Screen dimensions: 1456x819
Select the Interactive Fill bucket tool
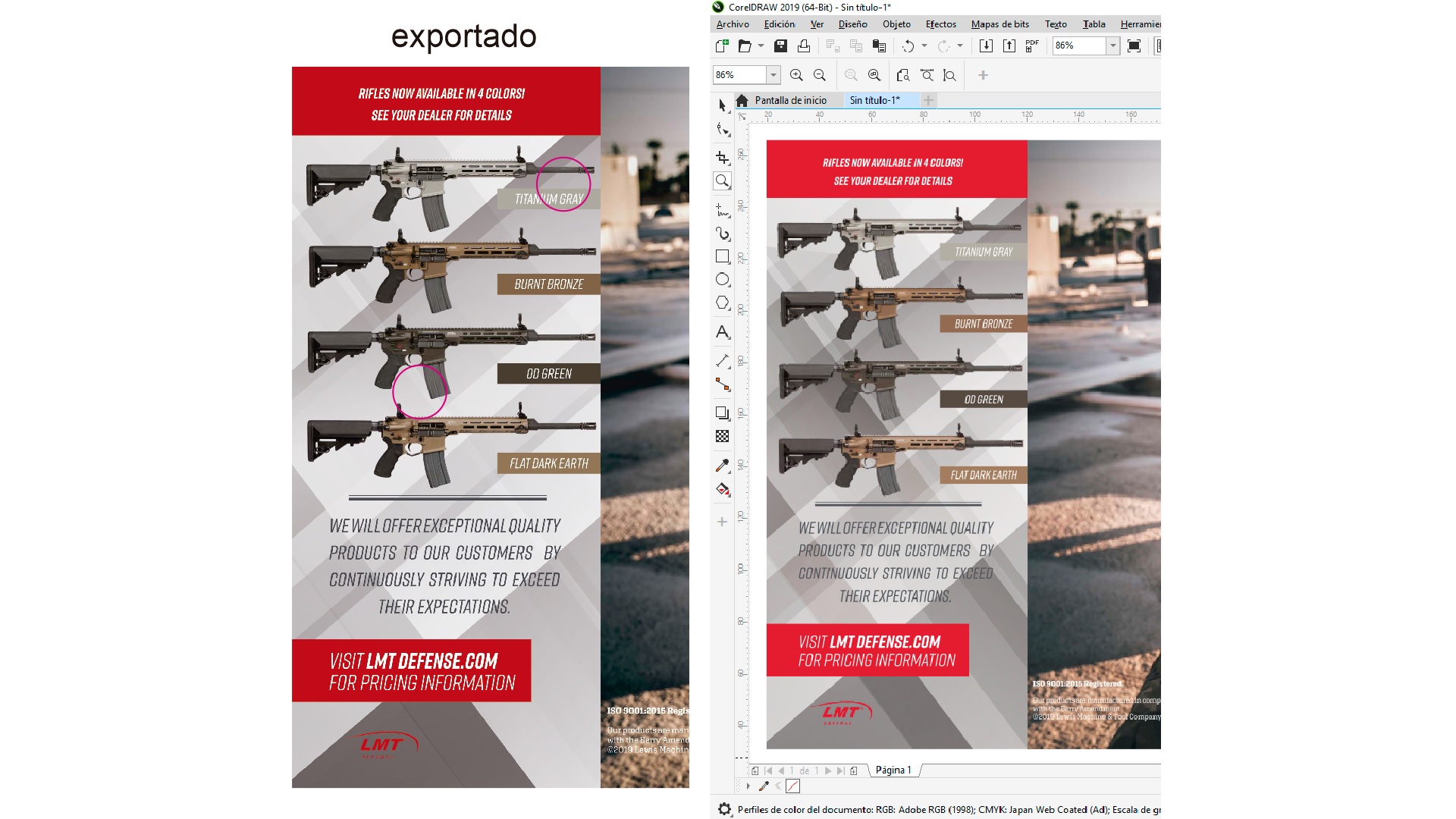pos(723,489)
